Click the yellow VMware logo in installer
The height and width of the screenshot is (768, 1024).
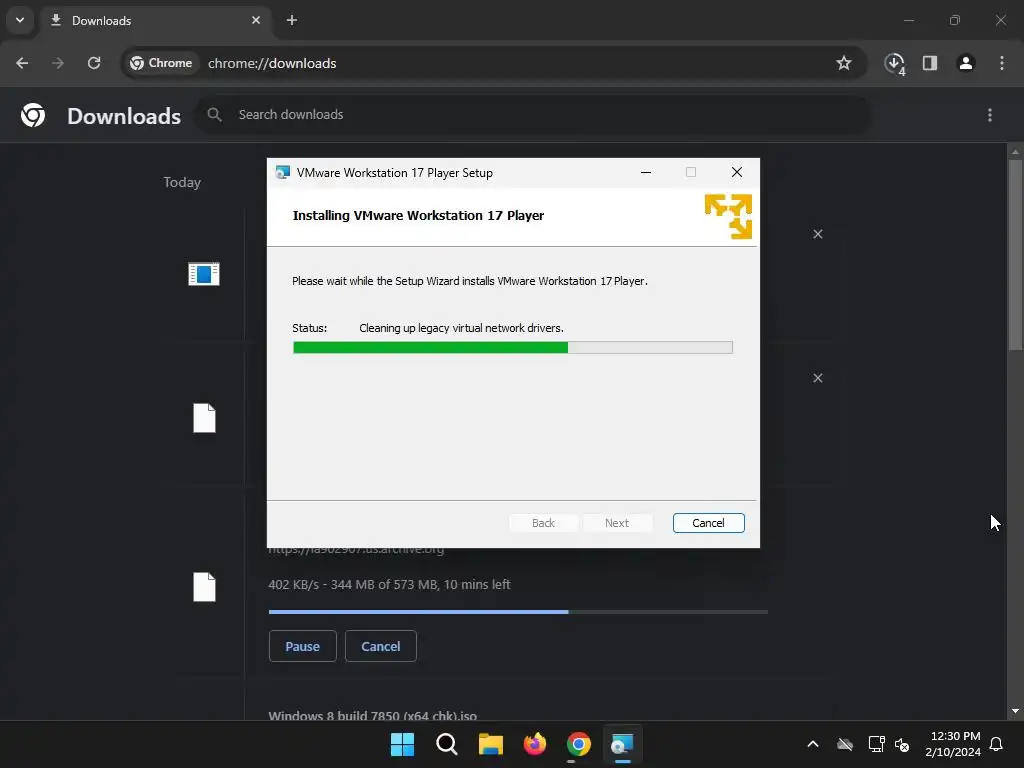728,216
